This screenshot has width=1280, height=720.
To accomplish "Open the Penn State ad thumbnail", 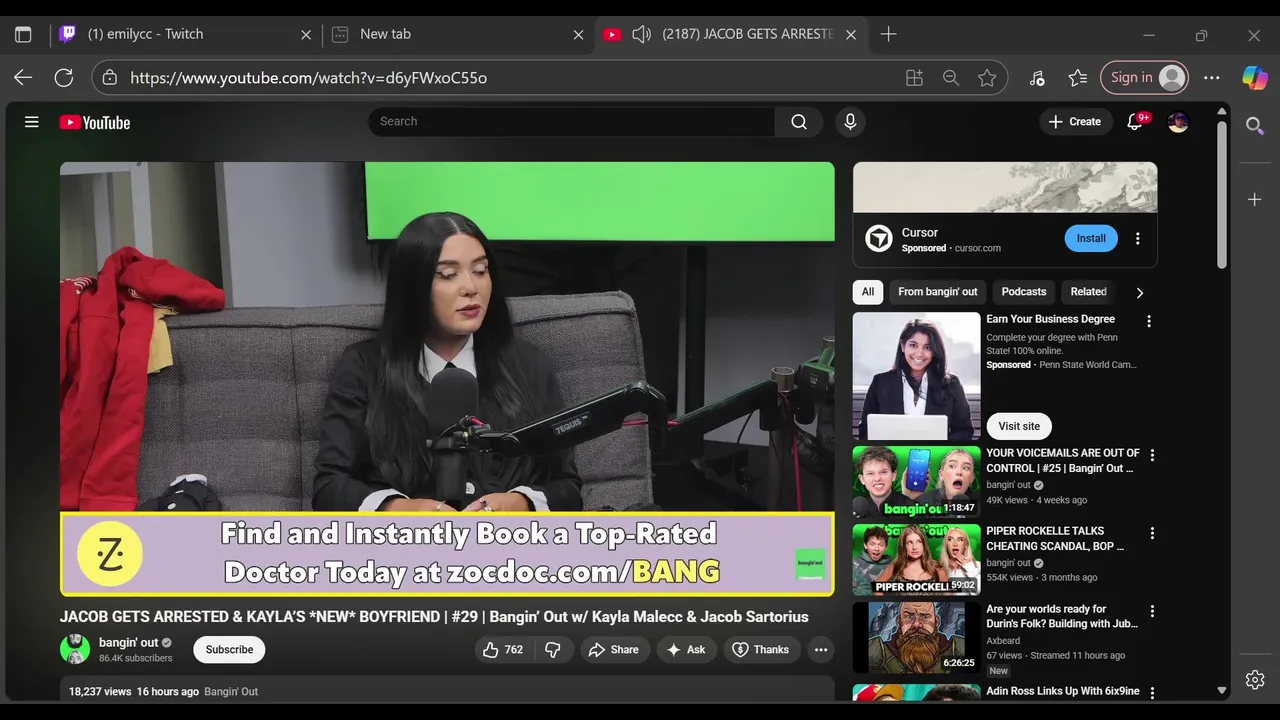I will click(x=916, y=376).
